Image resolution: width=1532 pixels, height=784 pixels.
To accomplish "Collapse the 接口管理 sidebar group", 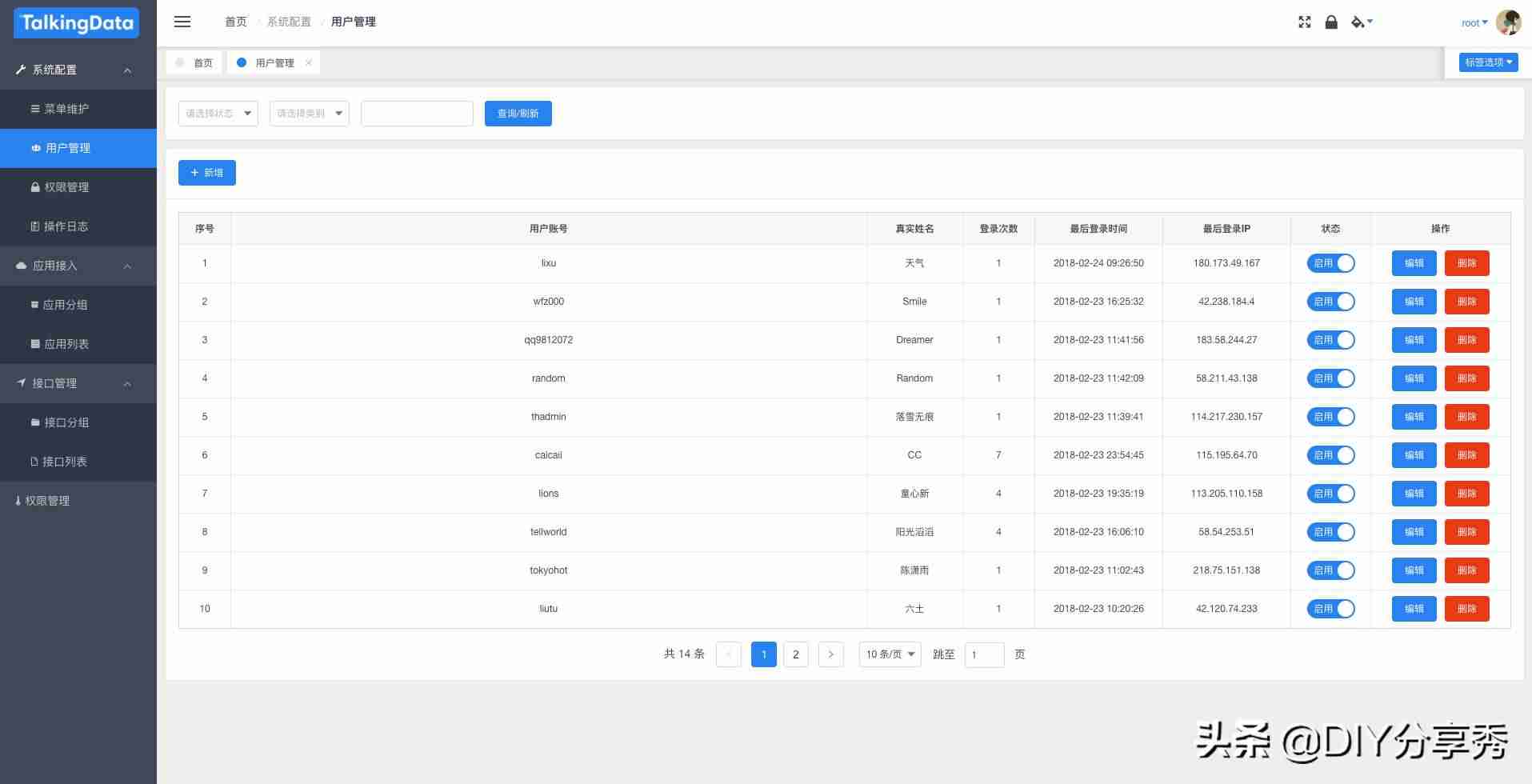I will point(78,383).
